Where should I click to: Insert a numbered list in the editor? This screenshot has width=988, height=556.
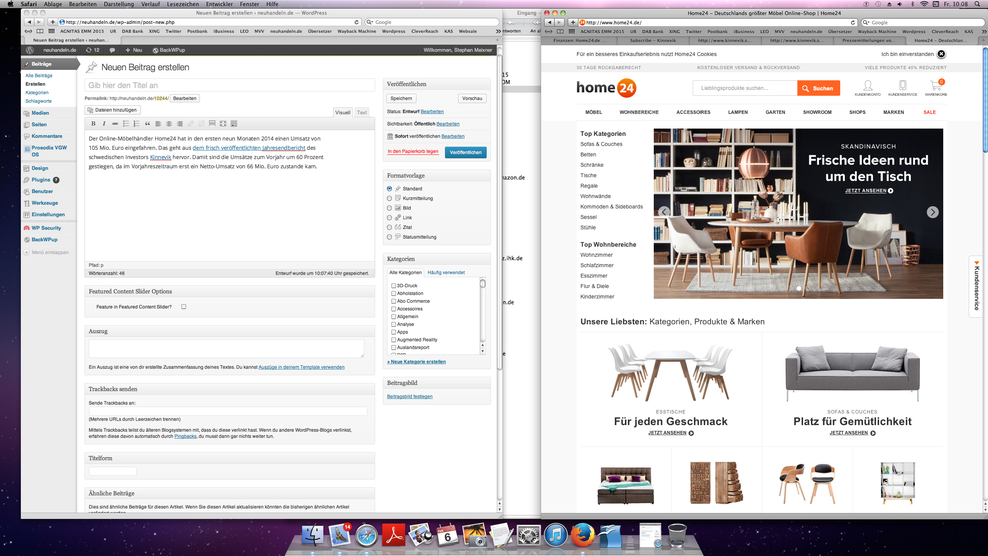point(136,124)
